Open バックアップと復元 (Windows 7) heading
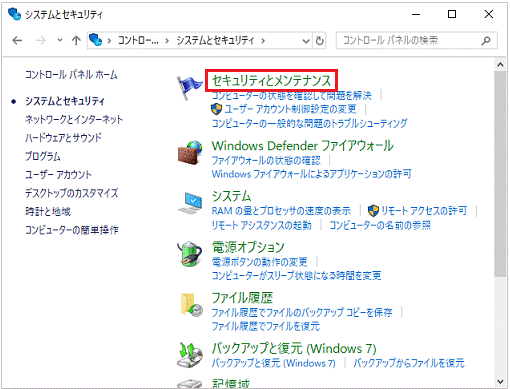The width and height of the screenshot is (510, 389). pyautogui.click(x=294, y=348)
